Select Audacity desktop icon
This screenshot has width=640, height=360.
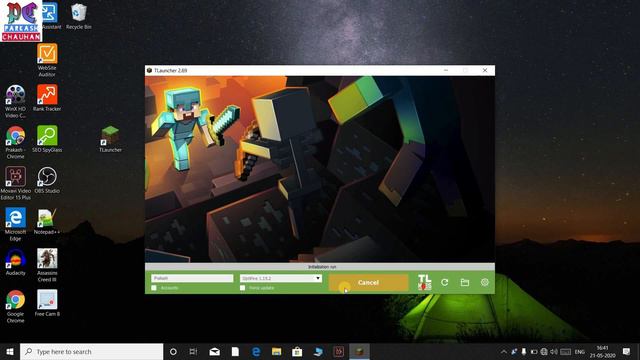pos(16,262)
